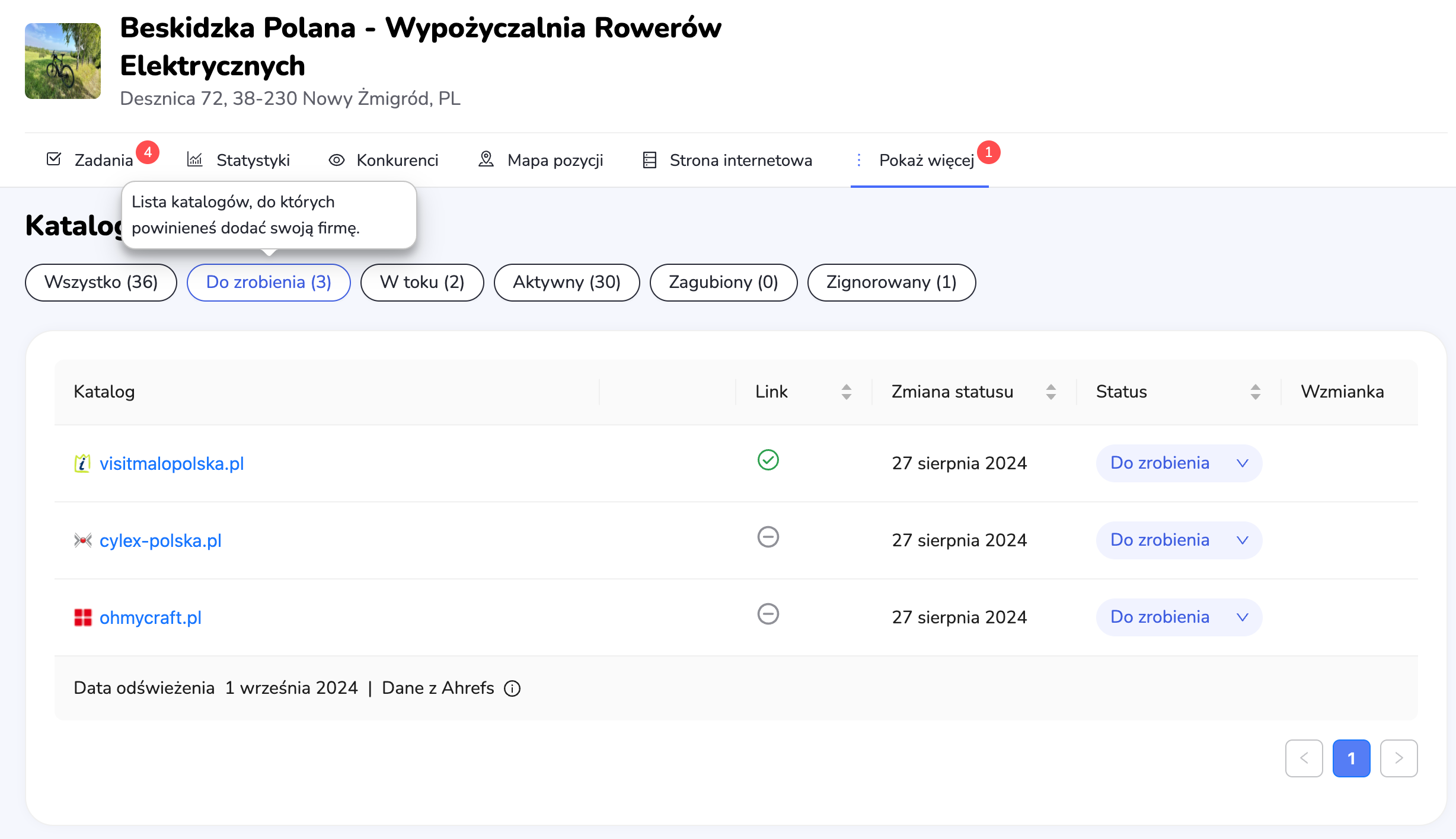The width and height of the screenshot is (1456, 839).
Task: Click the Ahrefs info circle icon
Action: pyautogui.click(x=512, y=689)
